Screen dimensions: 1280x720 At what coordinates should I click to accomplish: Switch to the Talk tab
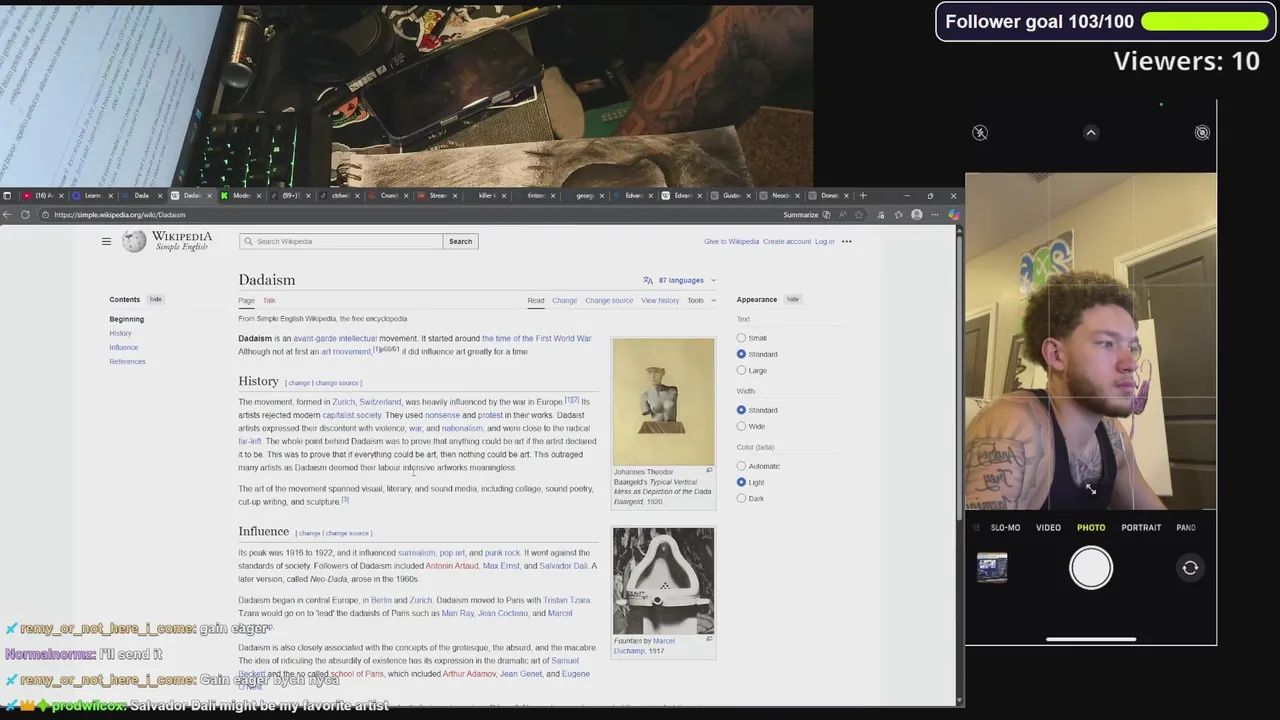click(269, 300)
